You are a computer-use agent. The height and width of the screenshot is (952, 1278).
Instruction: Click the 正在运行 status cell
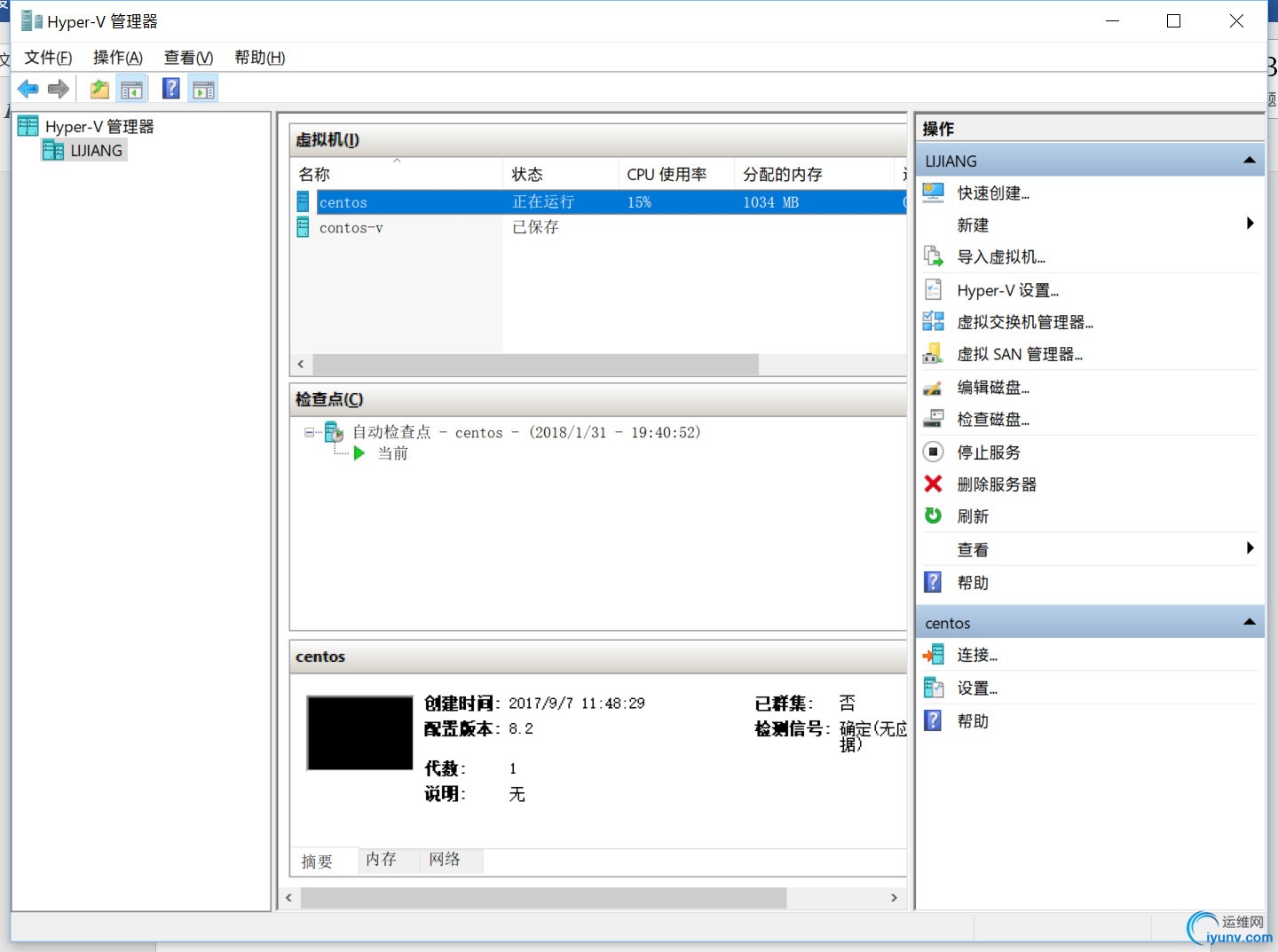click(543, 202)
